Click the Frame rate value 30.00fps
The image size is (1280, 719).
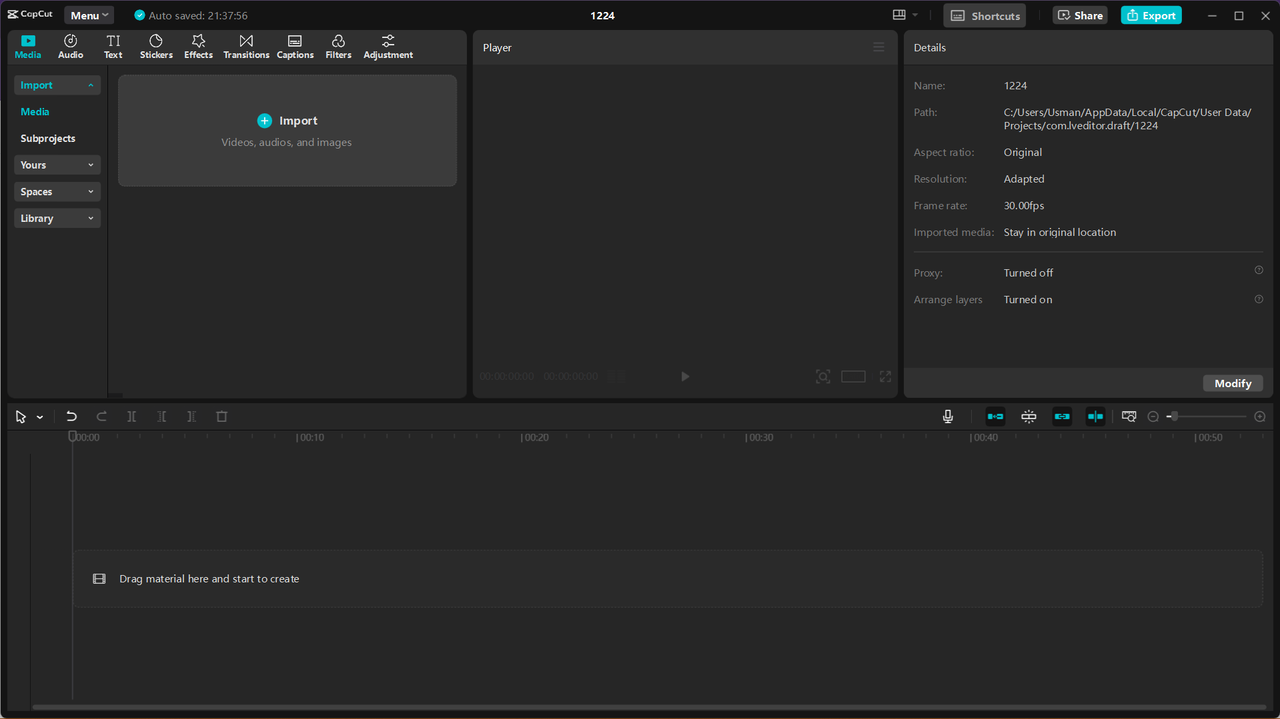click(x=1024, y=206)
